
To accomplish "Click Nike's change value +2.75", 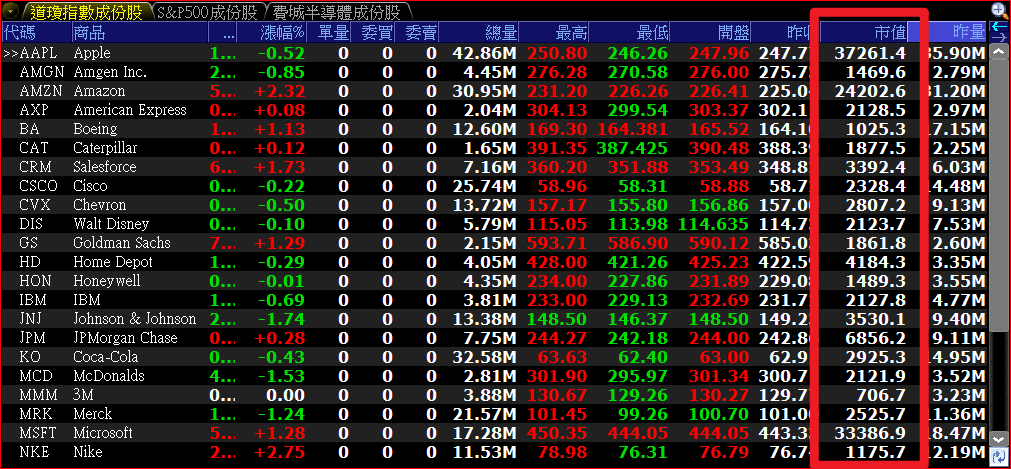I will (x=279, y=452).
